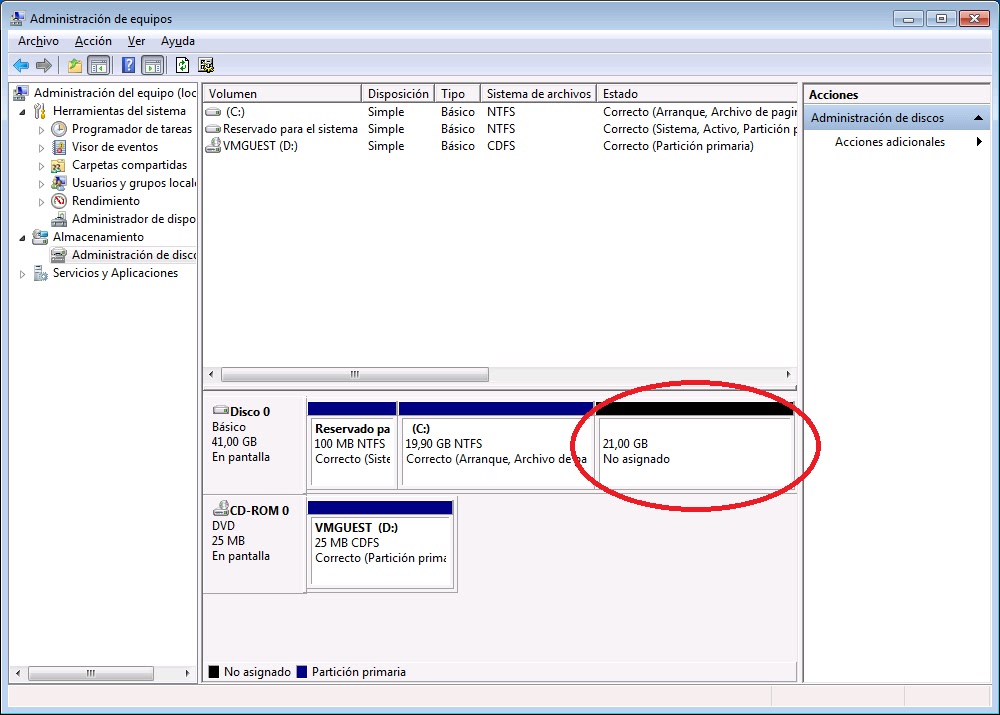Toggle the Action pane toolbar icon
This screenshot has height=715, width=1000.
(153, 65)
